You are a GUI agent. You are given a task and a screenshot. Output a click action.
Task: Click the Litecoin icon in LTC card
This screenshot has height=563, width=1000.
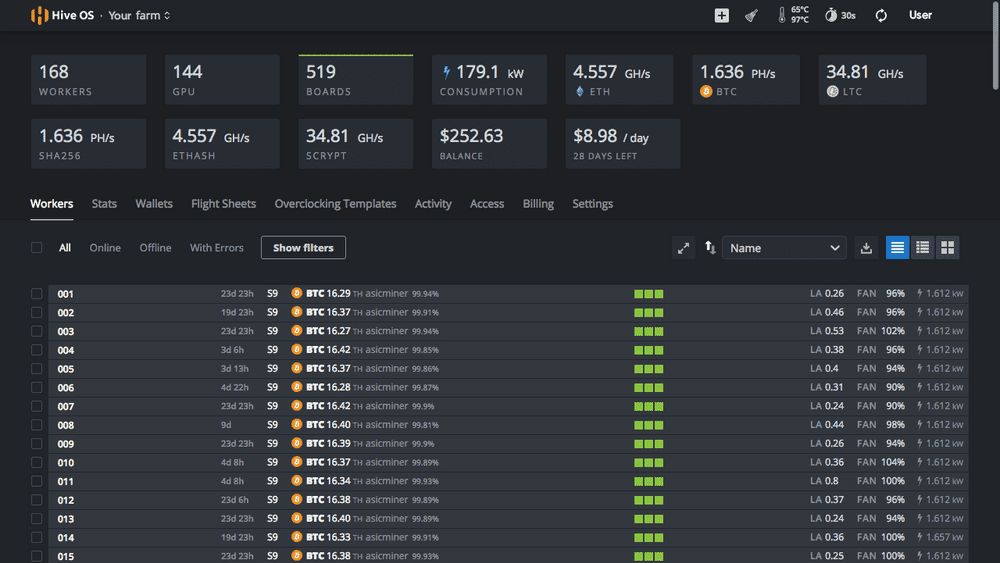[x=832, y=92]
